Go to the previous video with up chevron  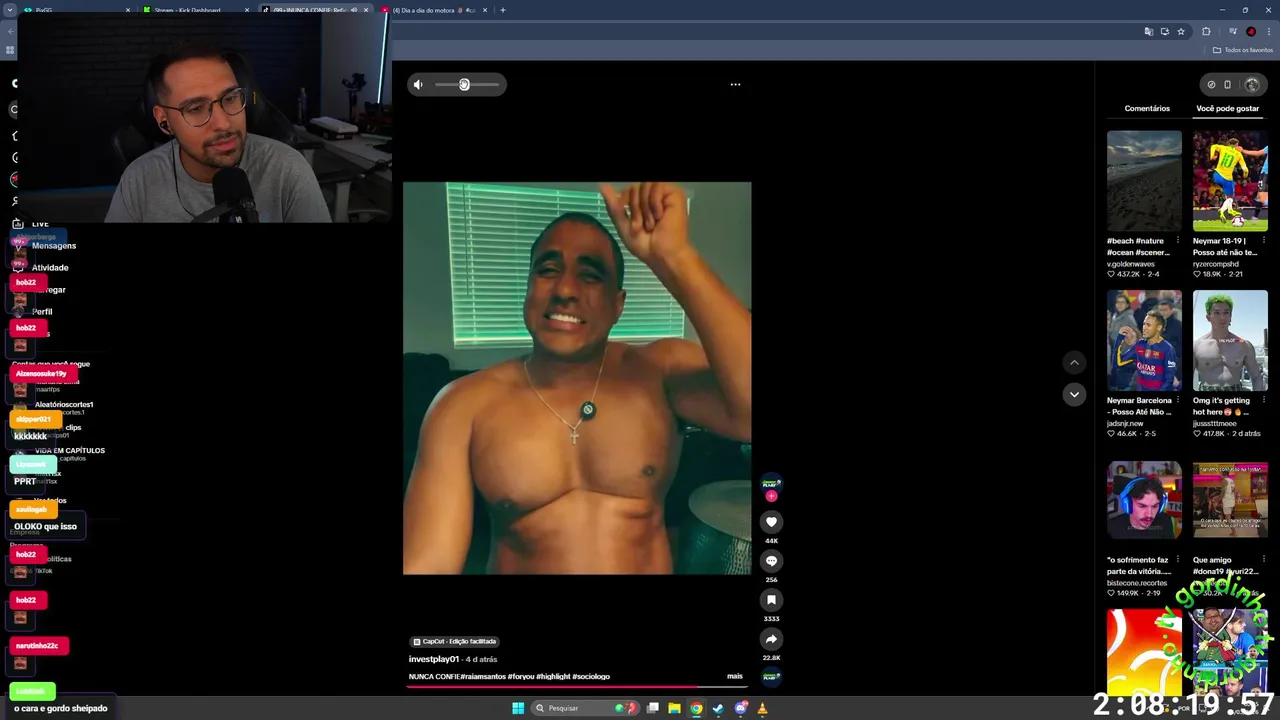pos(1074,363)
